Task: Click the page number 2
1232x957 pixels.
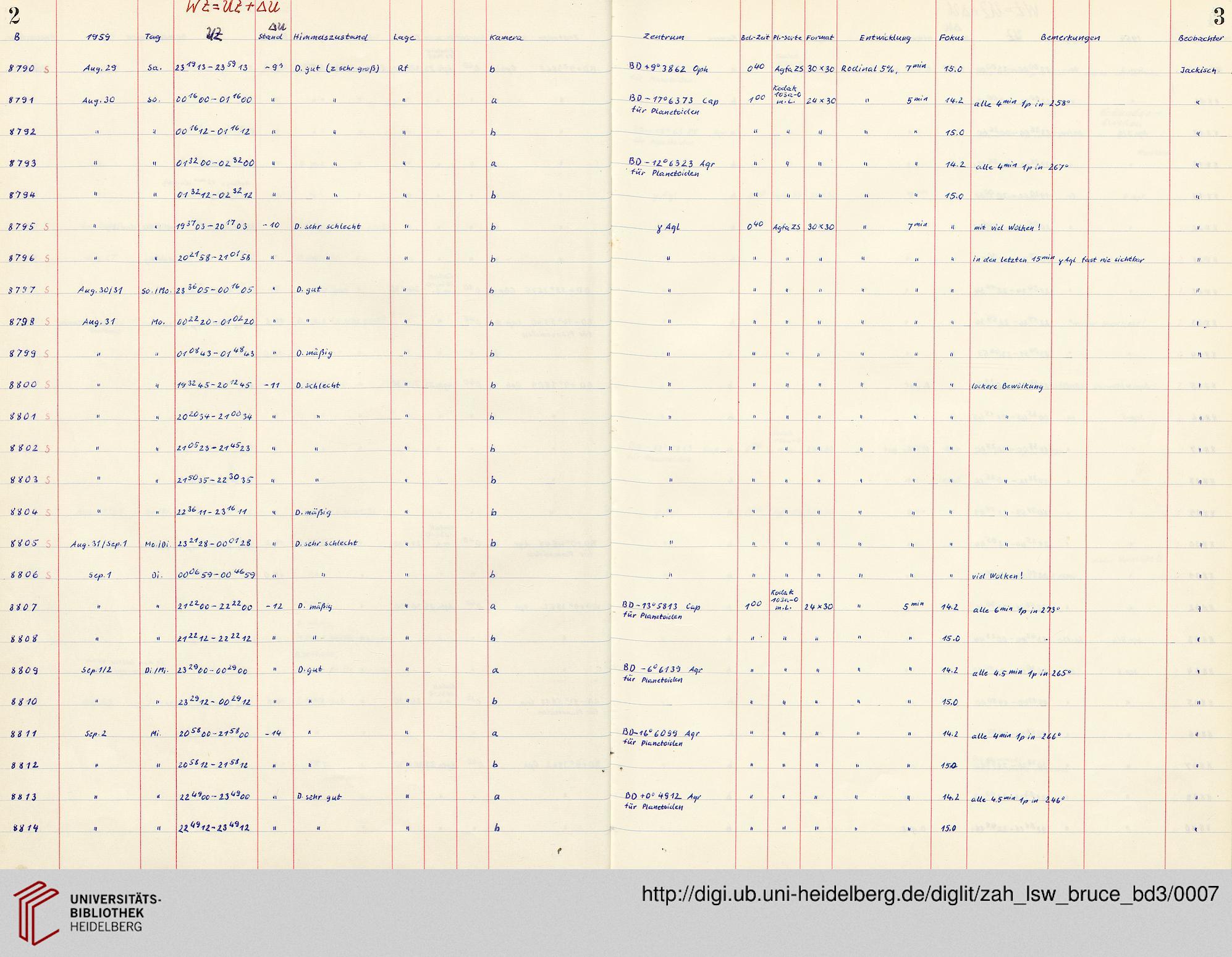Action: point(14,17)
